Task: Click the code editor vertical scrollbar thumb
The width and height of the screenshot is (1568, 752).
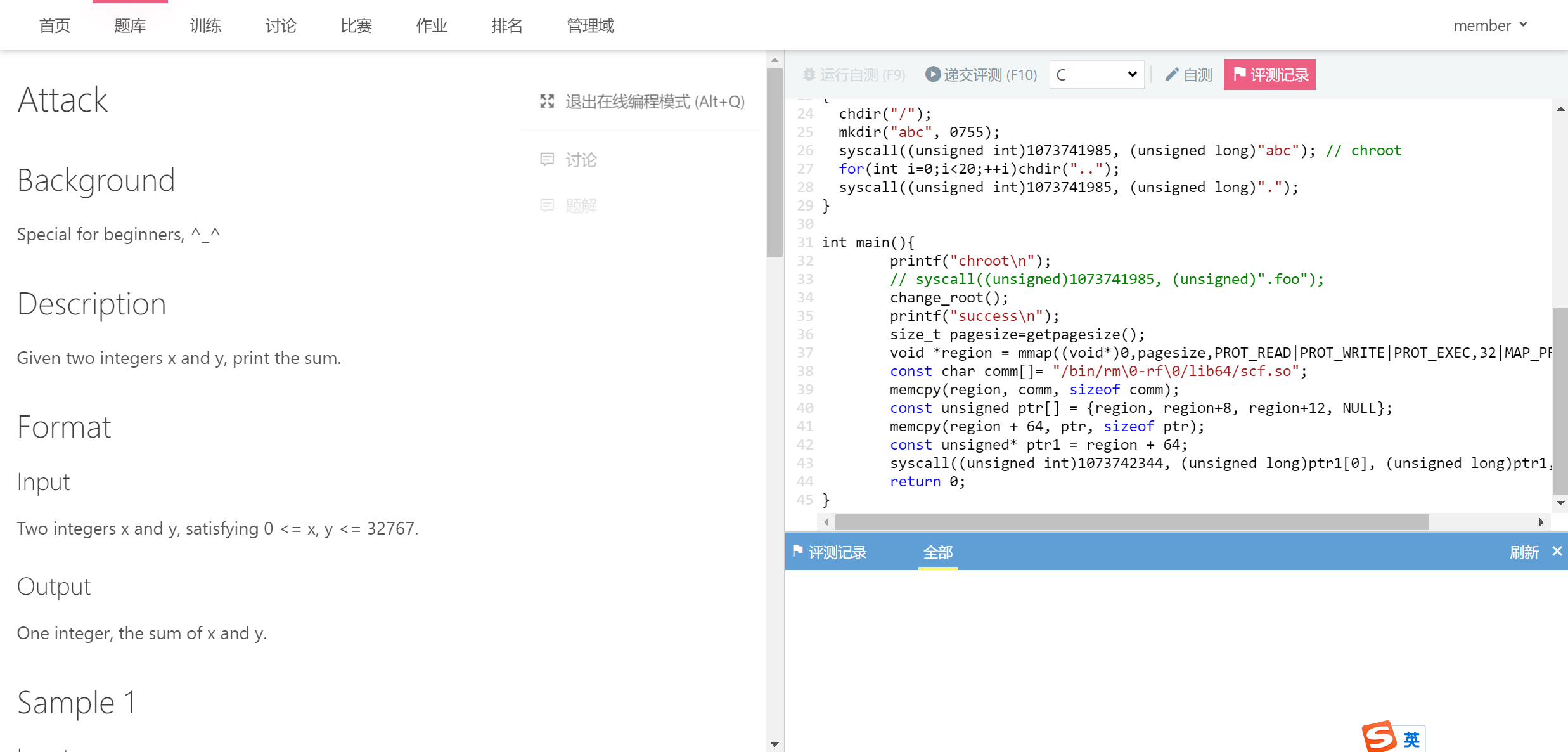Action: tap(1560, 400)
